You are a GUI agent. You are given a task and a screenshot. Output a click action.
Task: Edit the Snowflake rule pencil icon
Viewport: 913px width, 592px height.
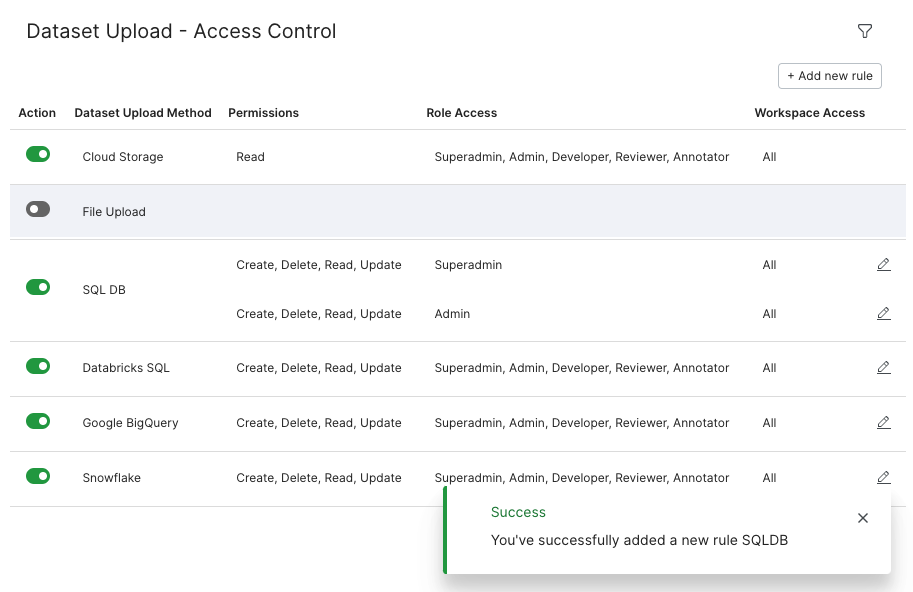tap(883, 478)
